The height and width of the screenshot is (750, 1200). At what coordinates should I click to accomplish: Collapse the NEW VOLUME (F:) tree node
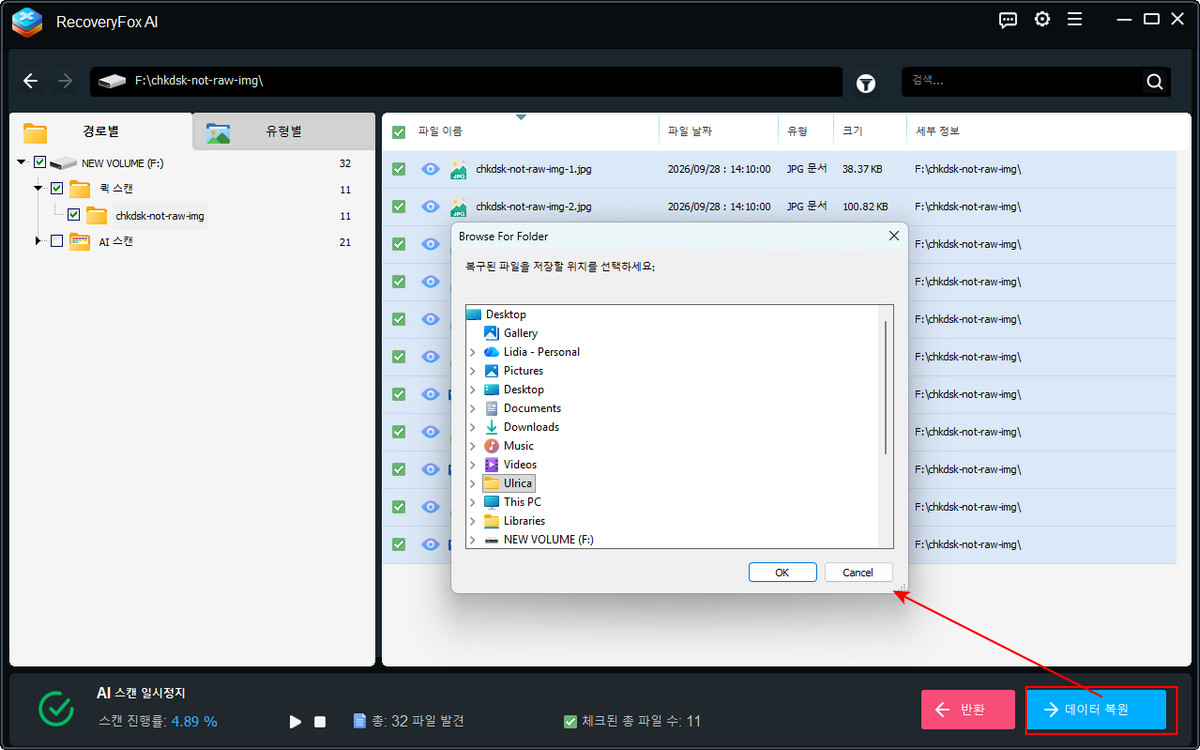[x=22, y=162]
